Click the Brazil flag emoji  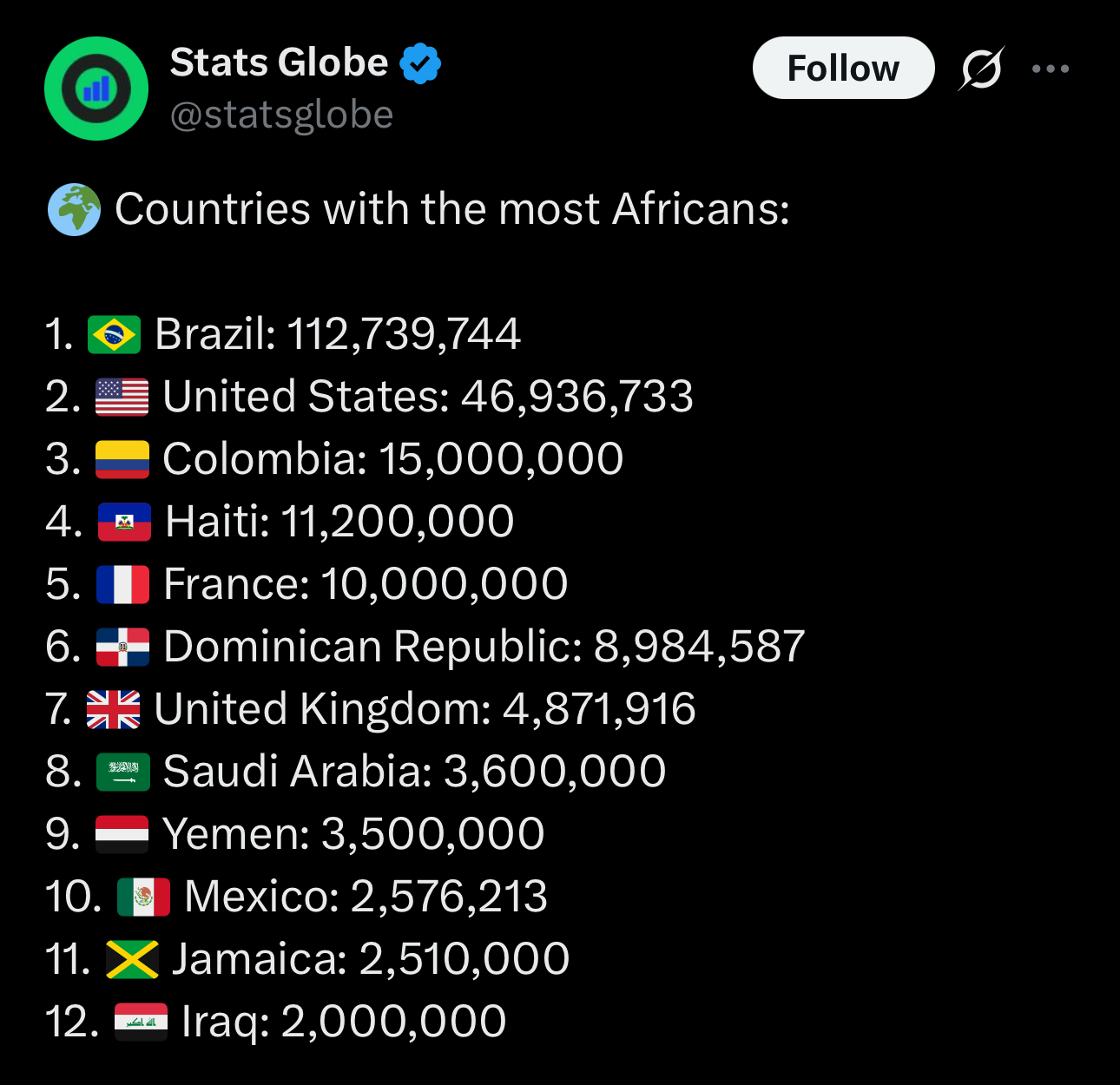coord(114,334)
